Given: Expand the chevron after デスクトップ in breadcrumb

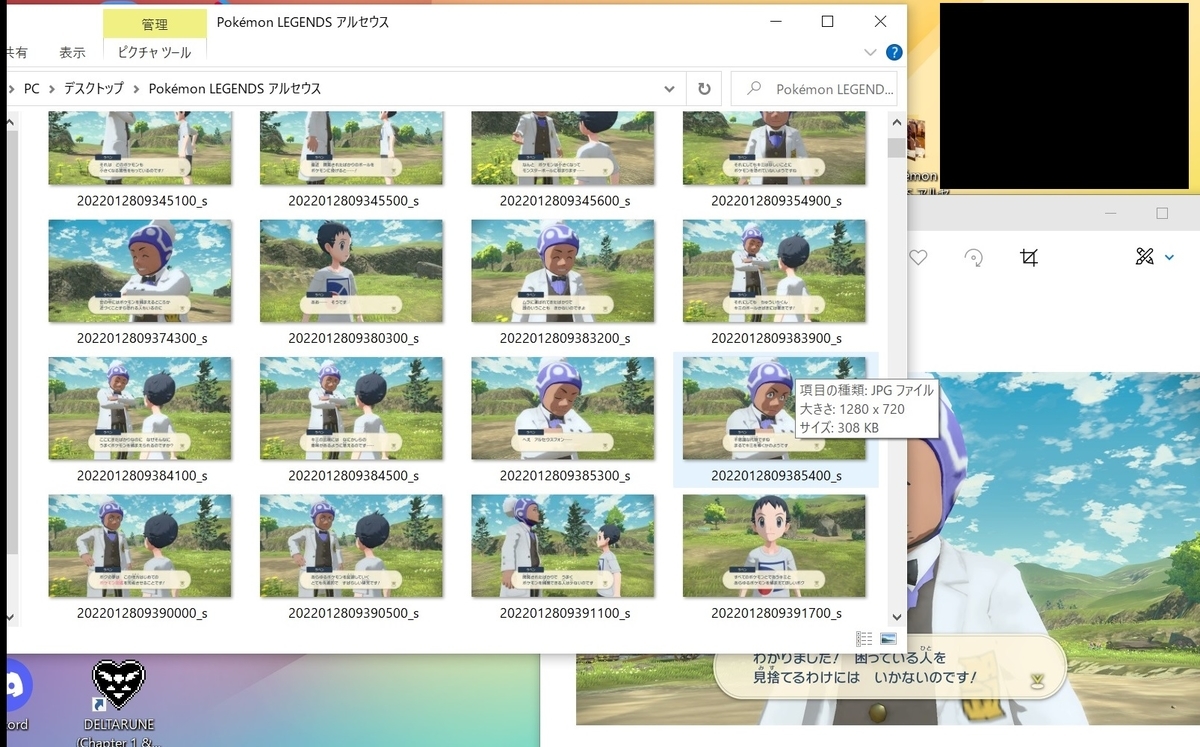Looking at the screenshot, I should [135, 89].
